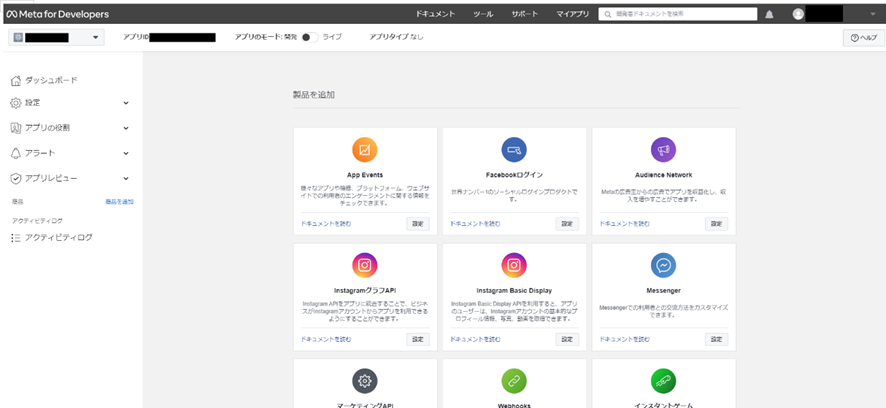Open ドキュメントを読む on InstagramグラフAPI card

326,340
